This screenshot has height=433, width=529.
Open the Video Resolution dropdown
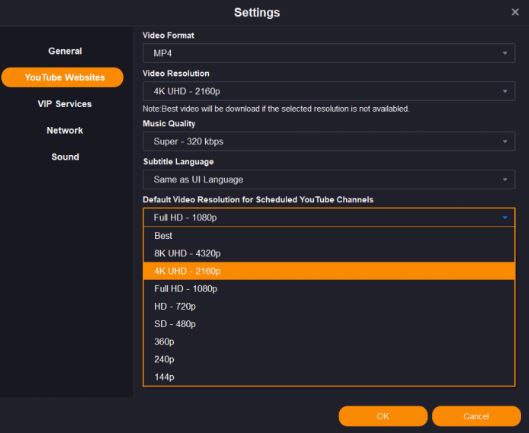(x=329, y=91)
